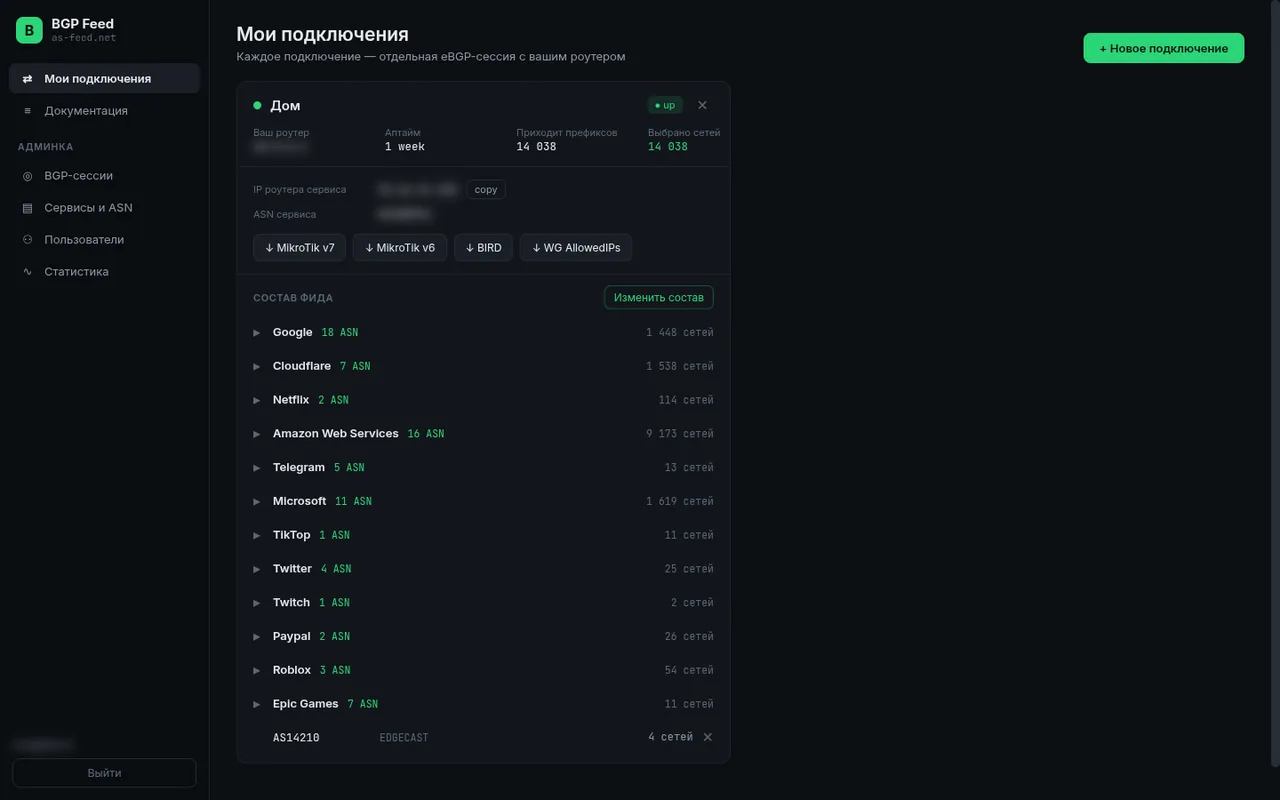Screen dimensions: 1280x800
Task: Click the Статистика chart icon in sidebar
Action: (x=27, y=272)
